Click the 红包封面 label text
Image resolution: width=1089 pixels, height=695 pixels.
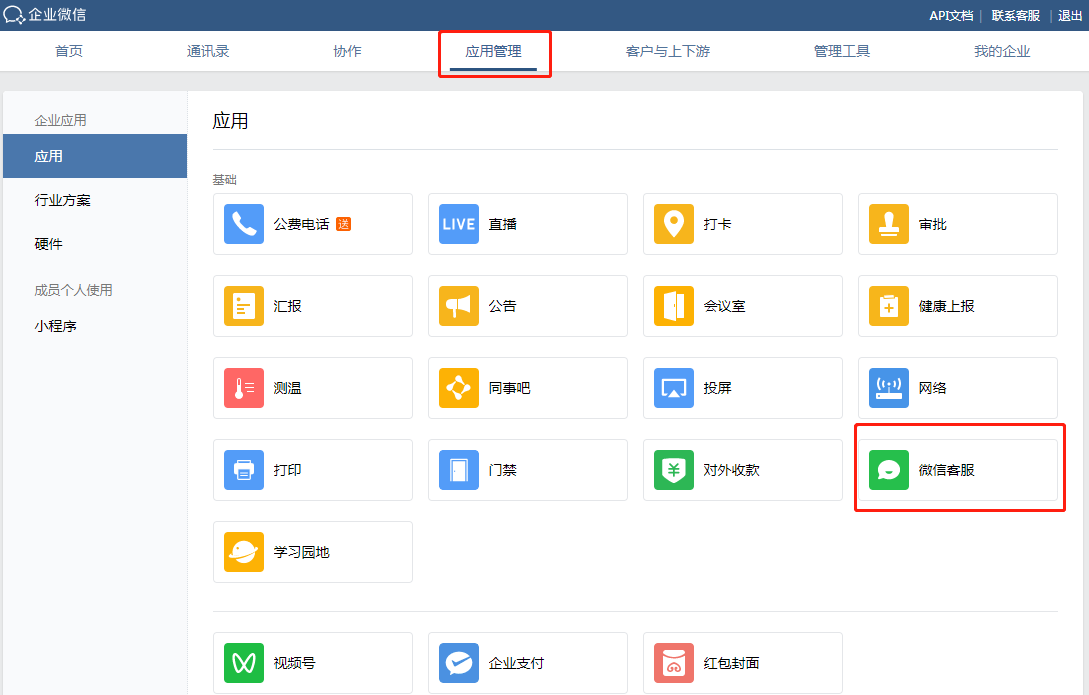731,663
